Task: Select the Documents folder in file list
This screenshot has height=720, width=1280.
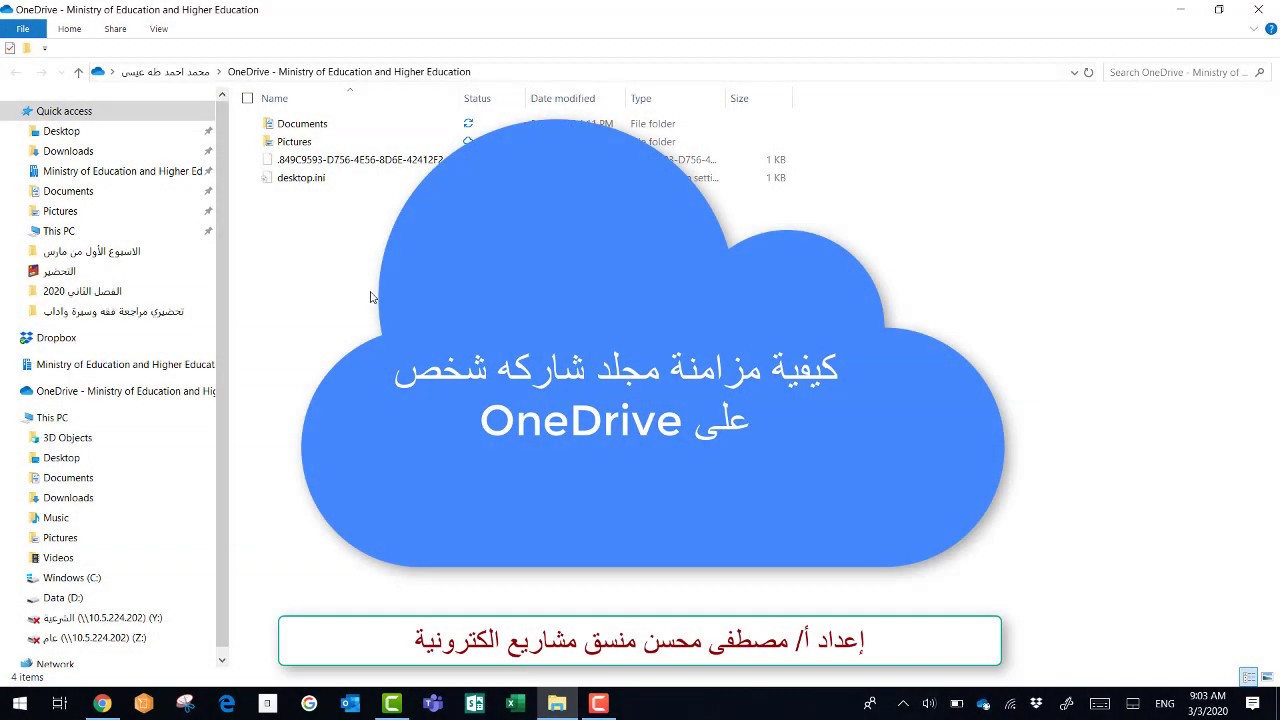Action: pos(302,124)
